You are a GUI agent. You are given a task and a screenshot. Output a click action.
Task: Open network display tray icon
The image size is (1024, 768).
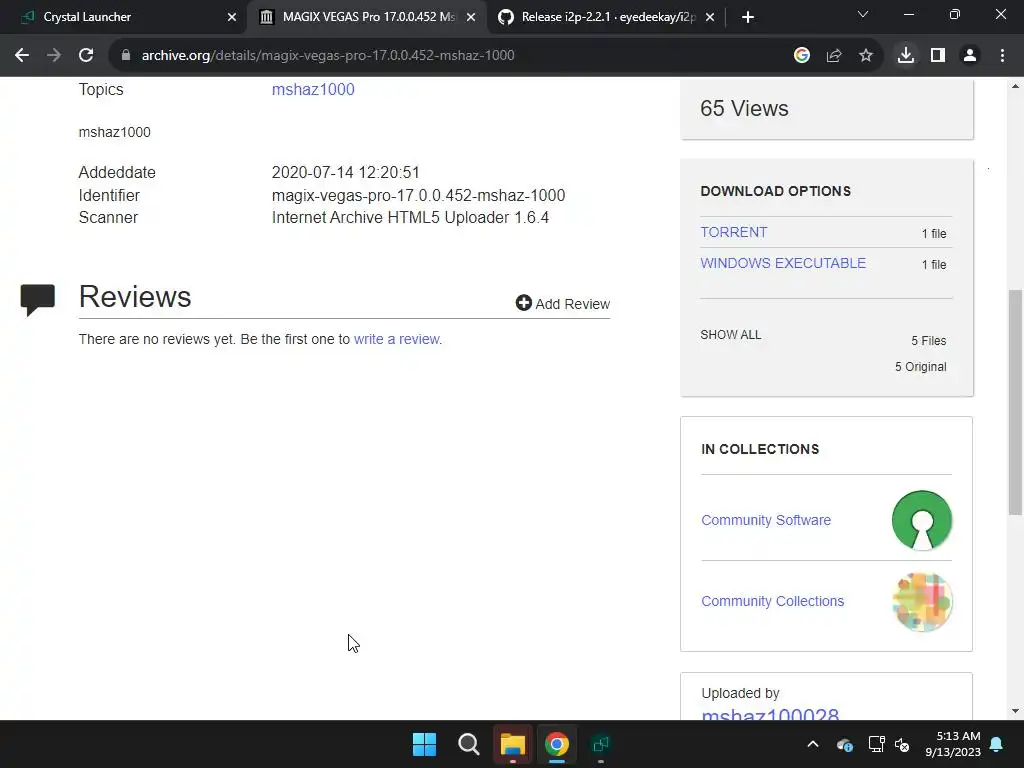pos(876,744)
